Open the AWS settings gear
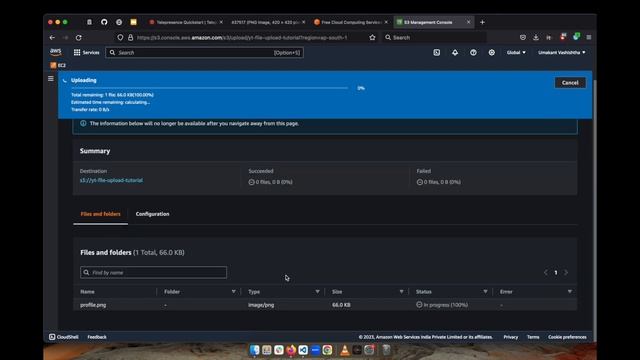The width and height of the screenshot is (640, 360). 491,53
